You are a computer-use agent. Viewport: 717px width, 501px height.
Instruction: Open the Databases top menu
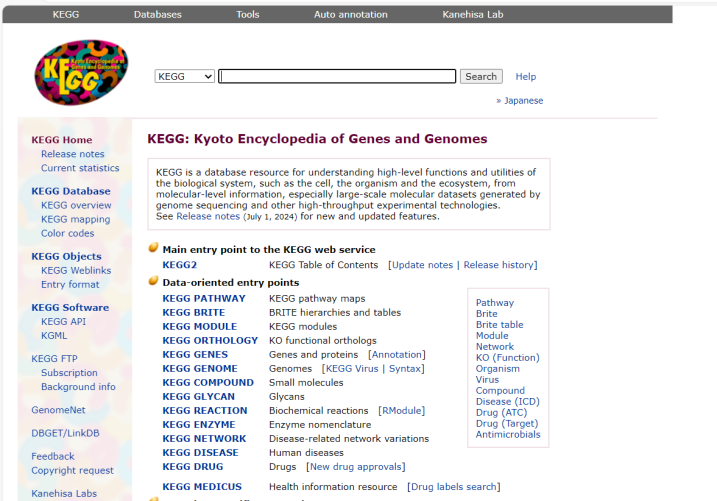tap(158, 15)
